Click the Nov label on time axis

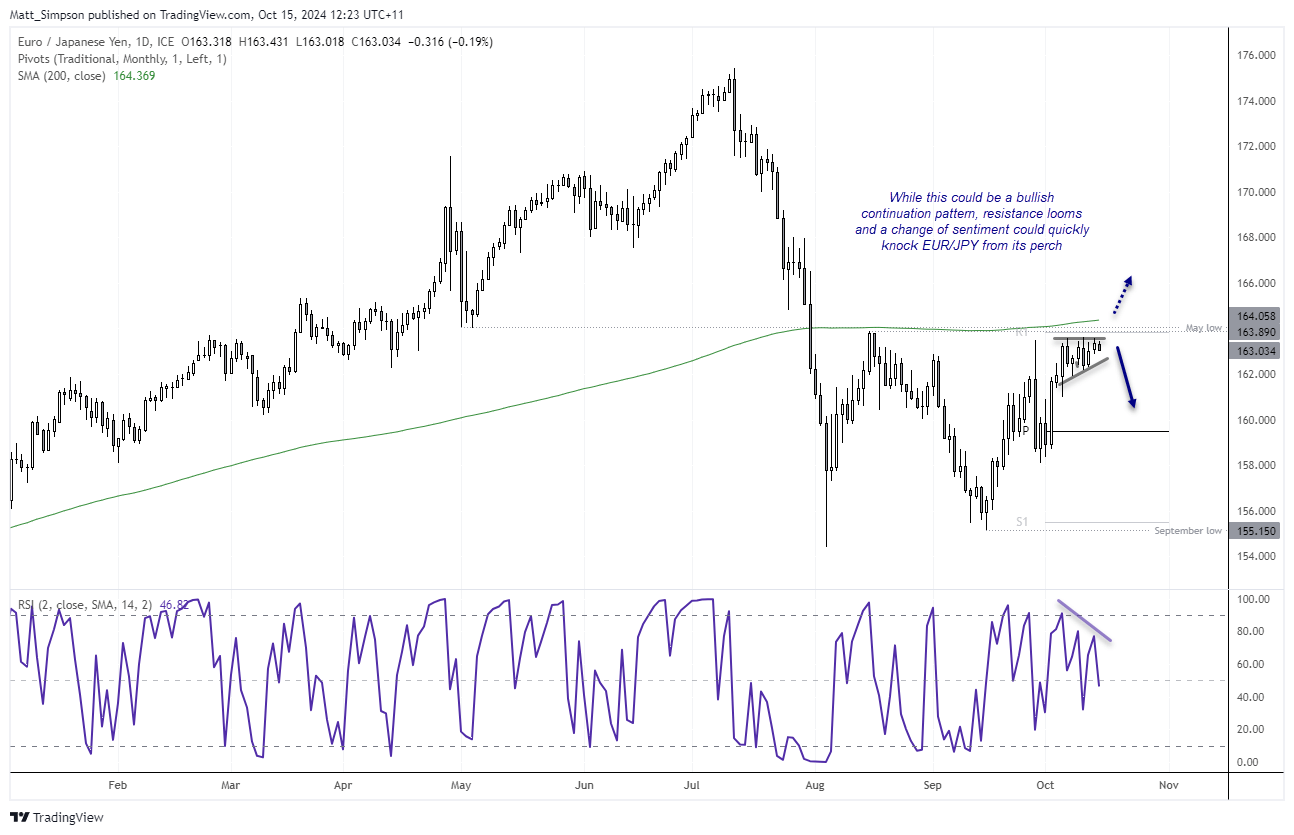click(1167, 786)
